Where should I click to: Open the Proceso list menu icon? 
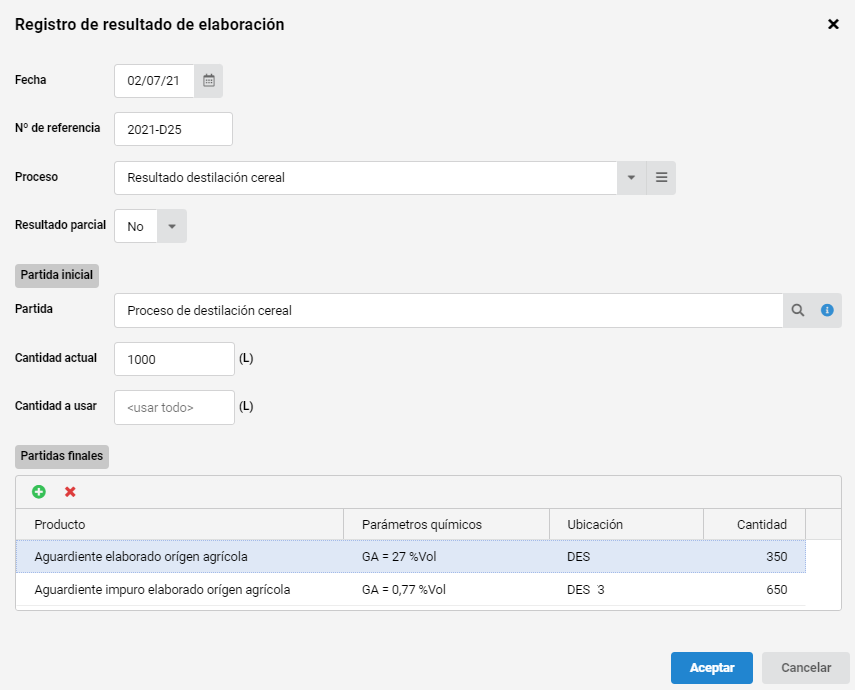click(x=661, y=178)
